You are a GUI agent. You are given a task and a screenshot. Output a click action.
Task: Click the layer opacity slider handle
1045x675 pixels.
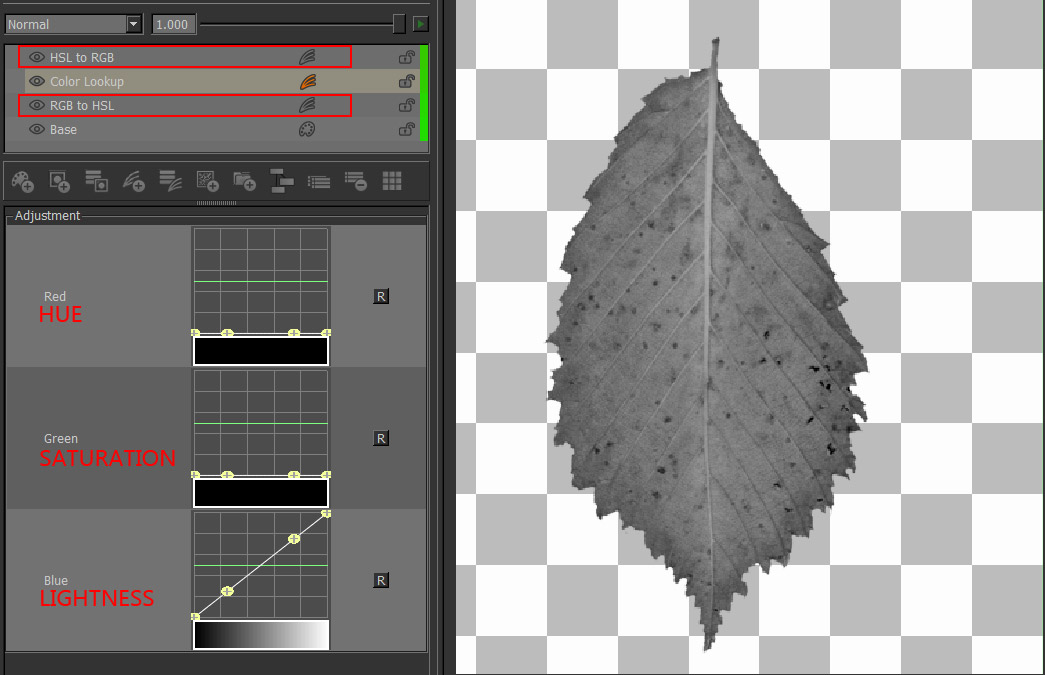[399, 24]
